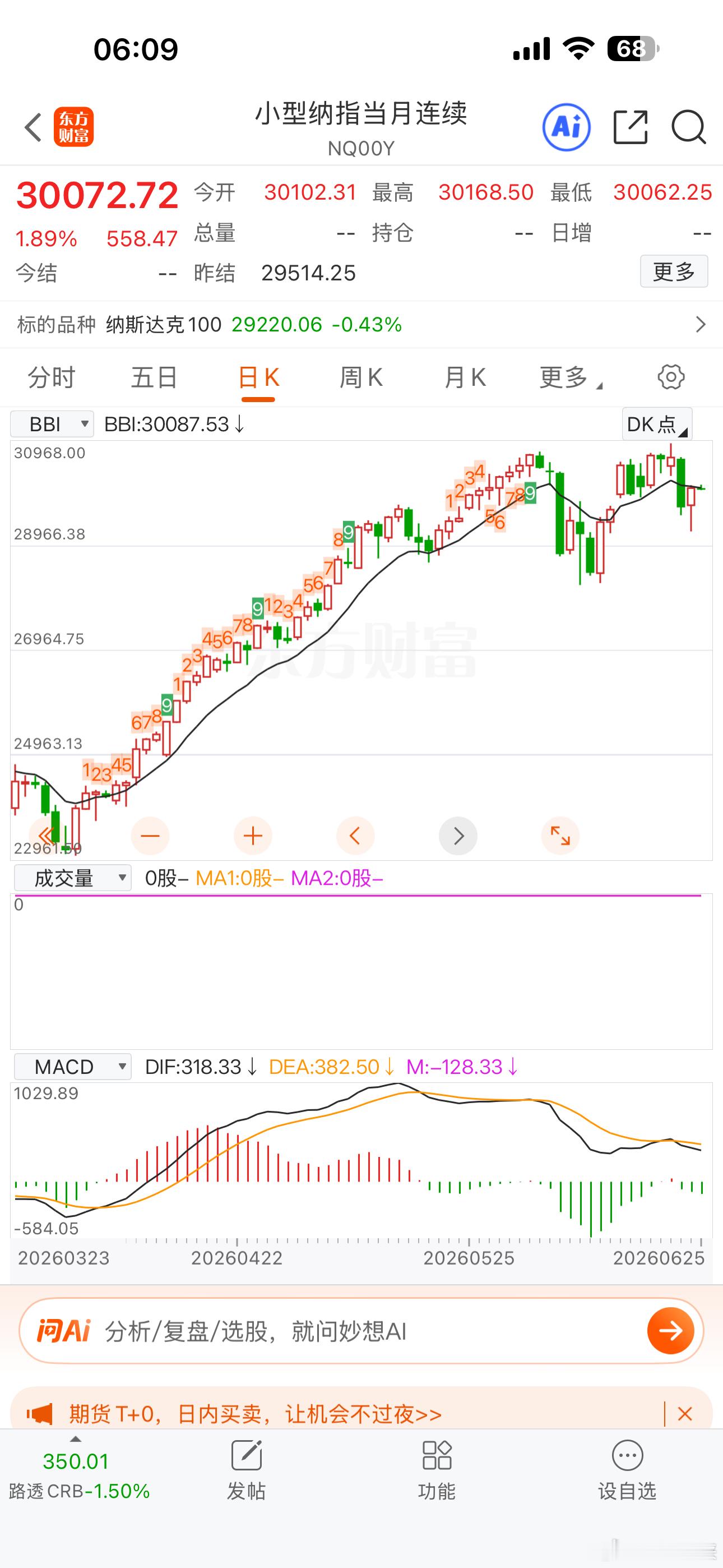This screenshot has height=1568, width=723.
Task: Click the 更多 quote details button
Action: [674, 271]
